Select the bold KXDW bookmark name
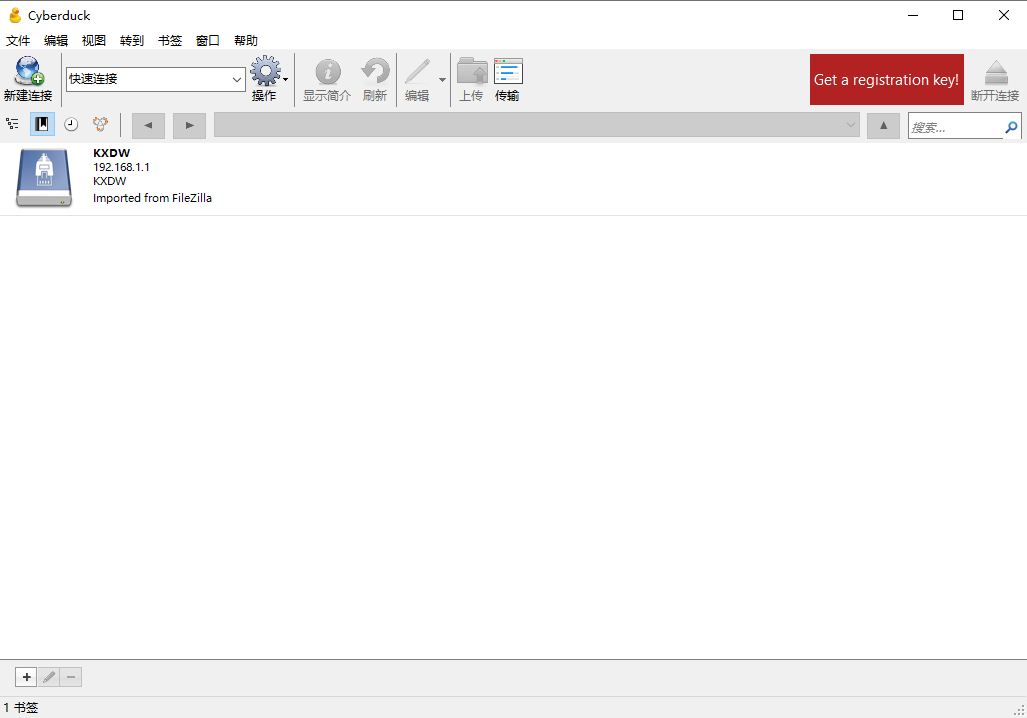The width and height of the screenshot is (1027, 718). (111, 153)
